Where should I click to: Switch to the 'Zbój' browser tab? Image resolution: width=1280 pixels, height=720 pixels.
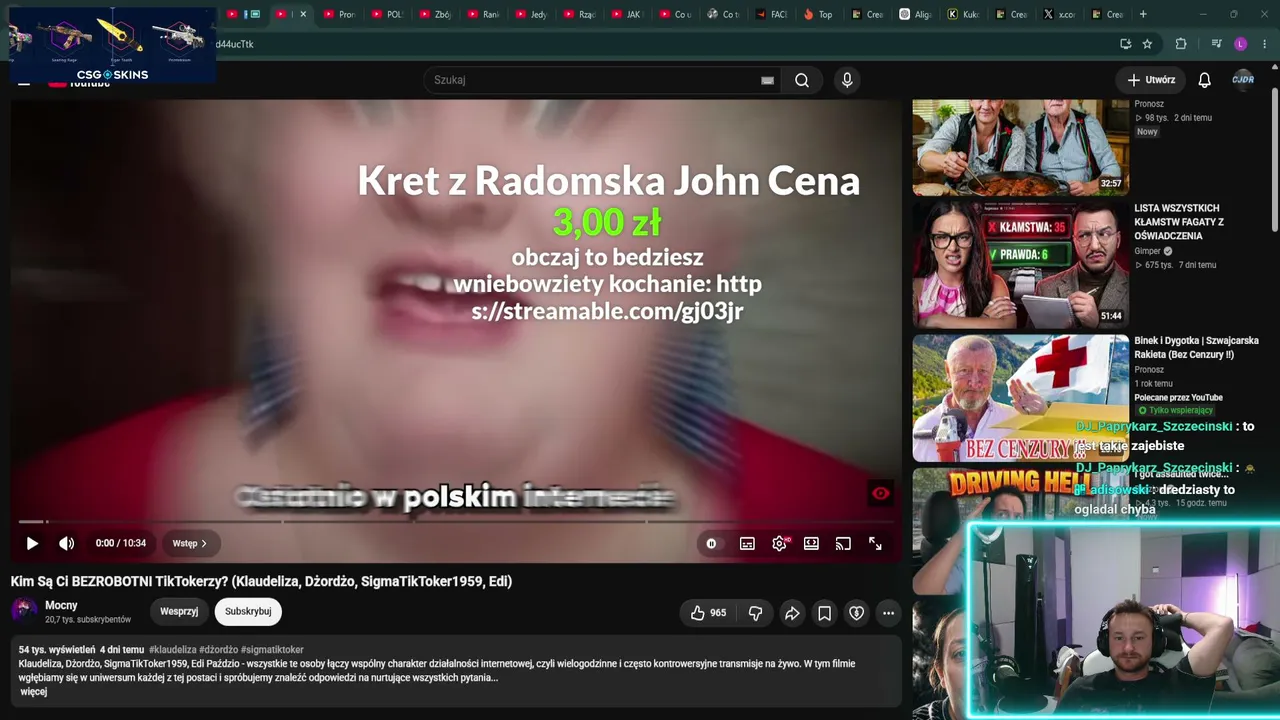[x=435, y=14]
